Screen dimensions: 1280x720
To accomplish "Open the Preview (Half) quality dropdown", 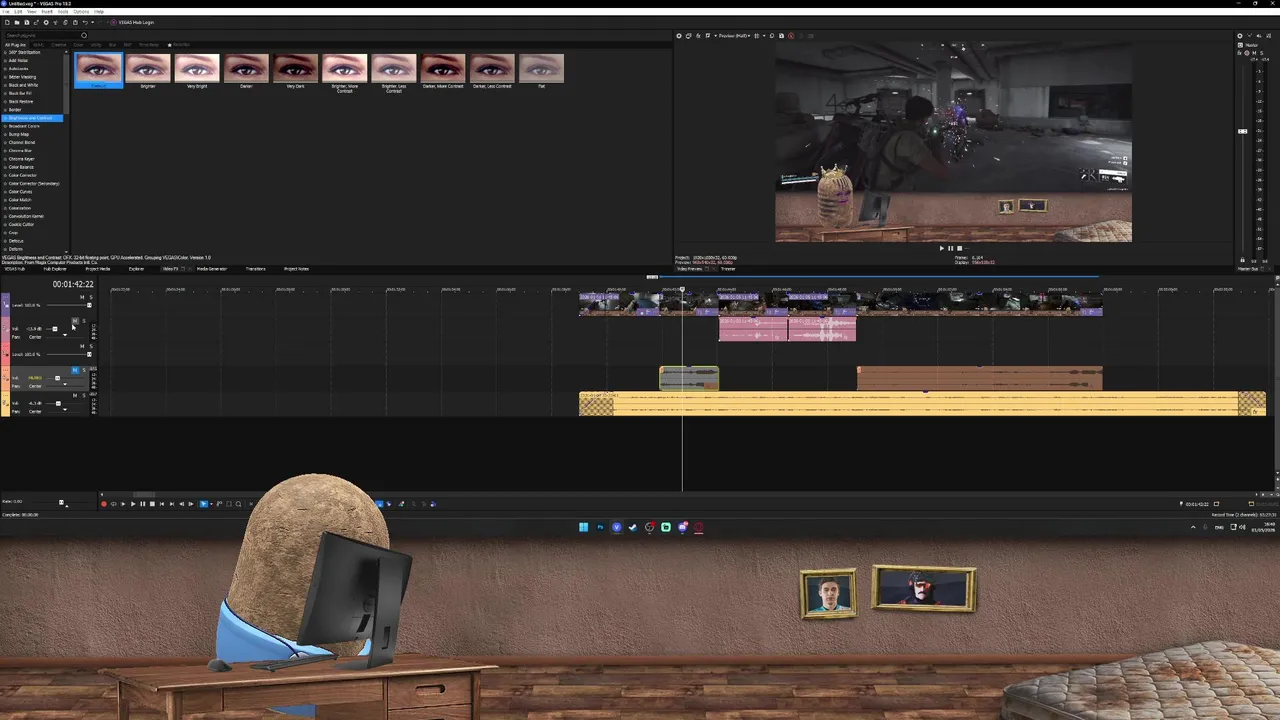I will [734, 36].
